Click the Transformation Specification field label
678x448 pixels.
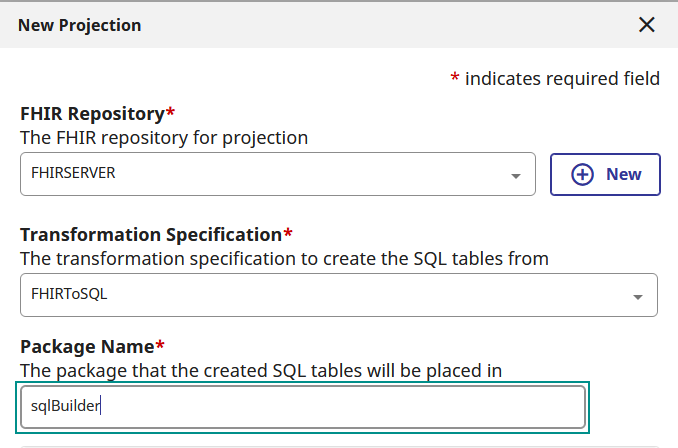click(x=150, y=234)
